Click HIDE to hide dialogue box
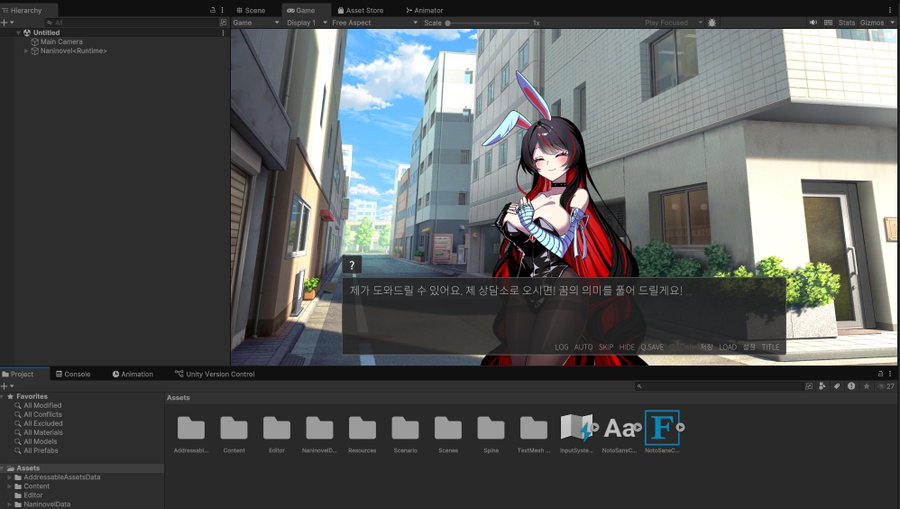 click(627, 347)
